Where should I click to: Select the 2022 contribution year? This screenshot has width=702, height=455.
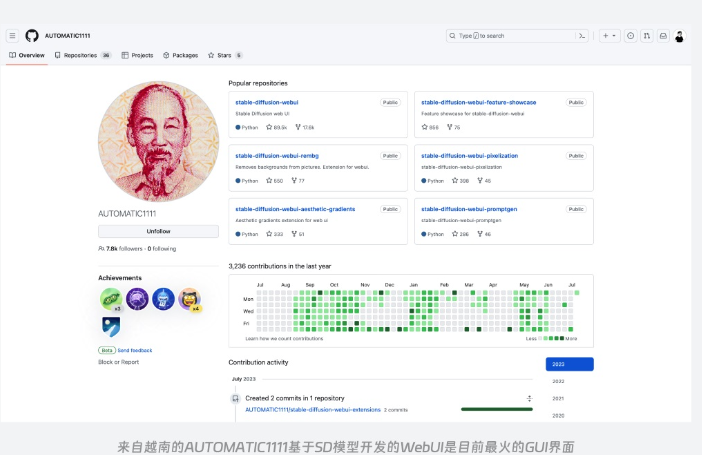point(558,381)
